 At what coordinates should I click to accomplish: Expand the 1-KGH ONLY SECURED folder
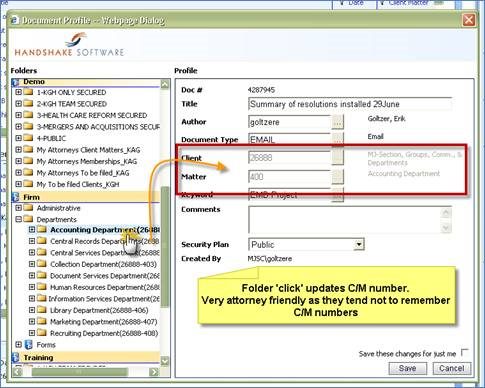click(18, 92)
